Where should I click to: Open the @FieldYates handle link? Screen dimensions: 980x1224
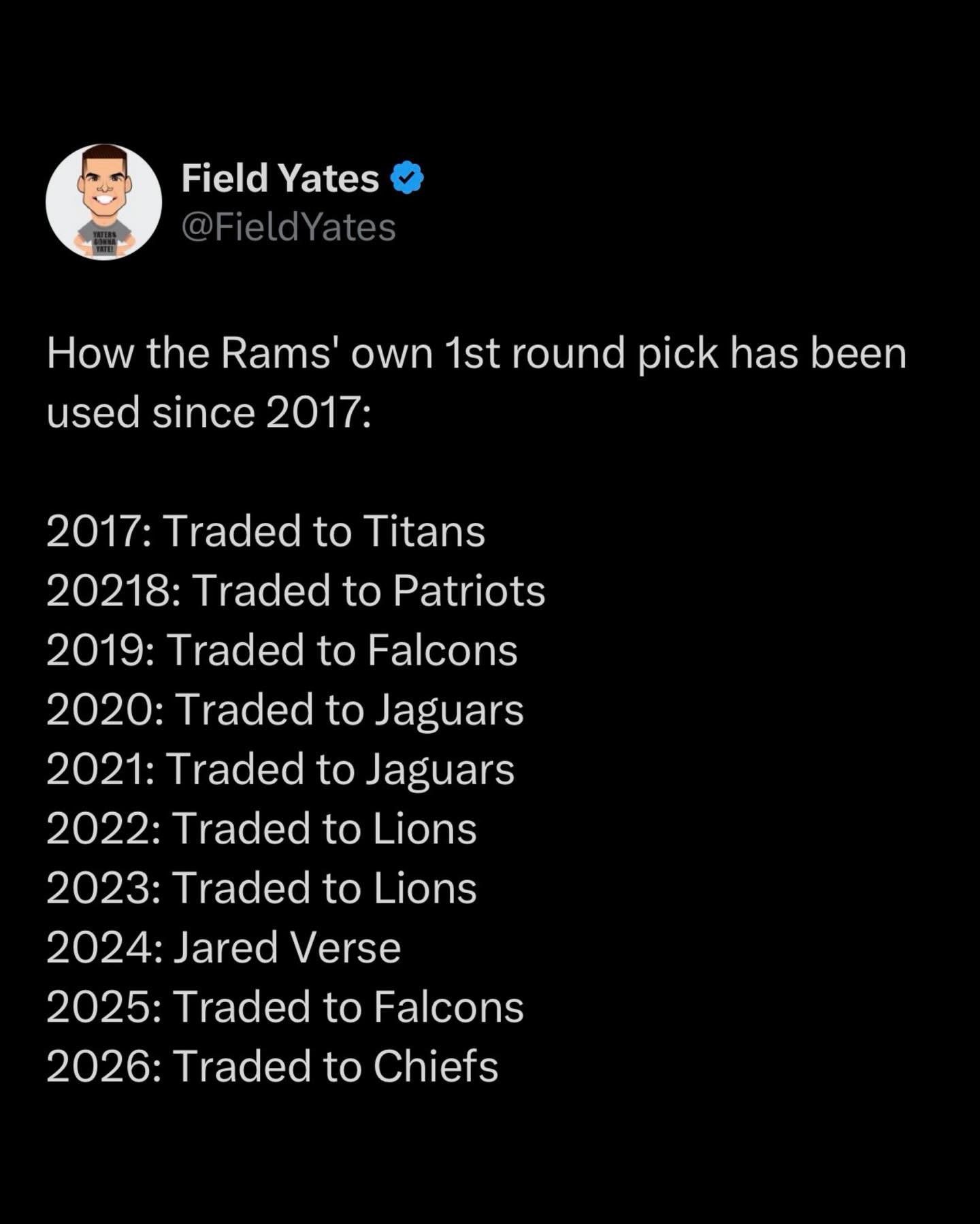pos(289,227)
